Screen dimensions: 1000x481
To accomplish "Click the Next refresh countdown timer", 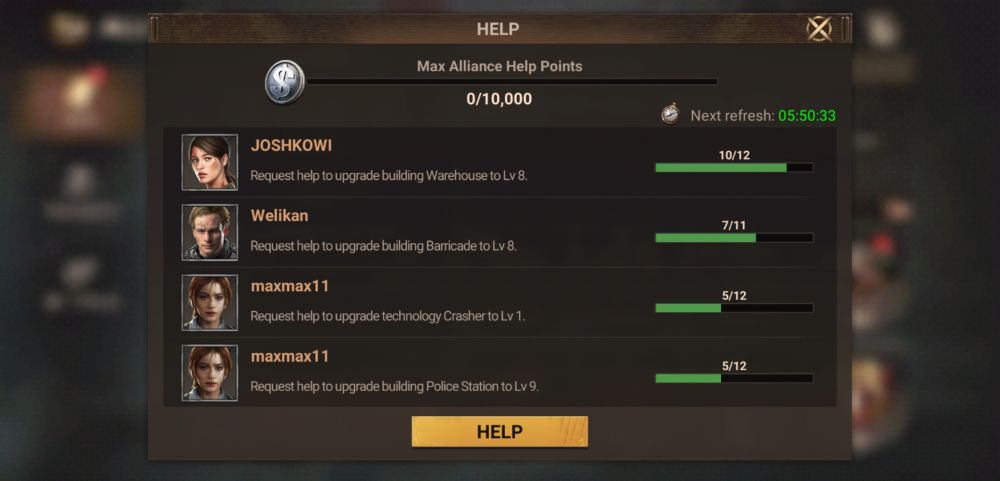I will [x=807, y=115].
